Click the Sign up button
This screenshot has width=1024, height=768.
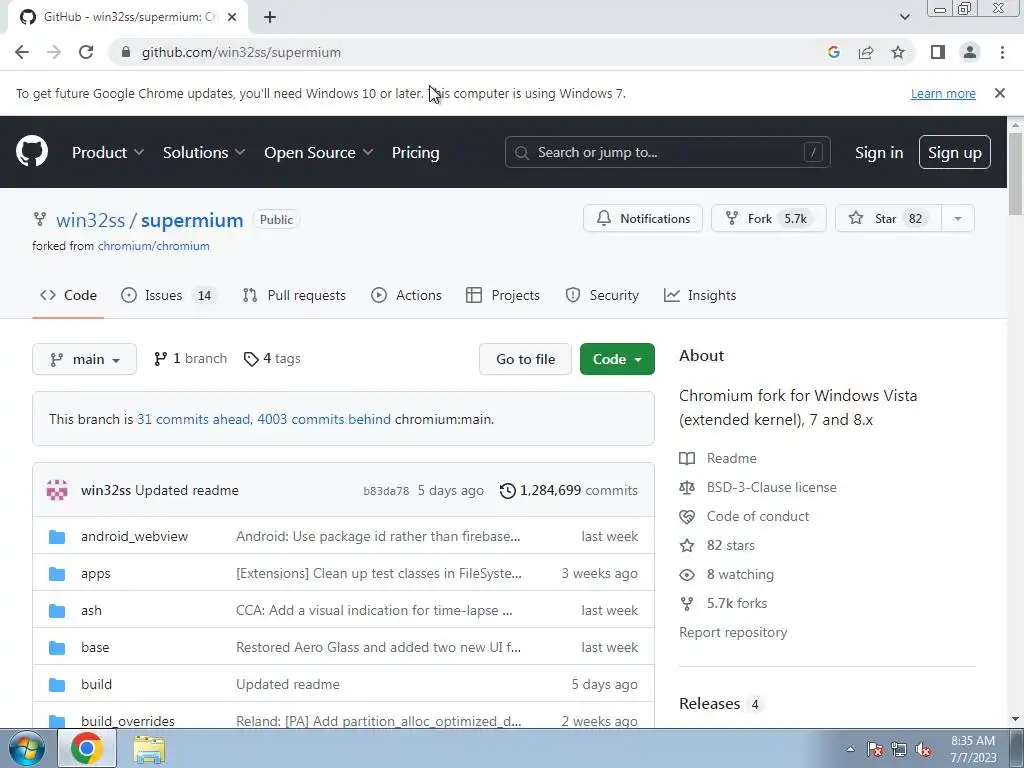[955, 152]
